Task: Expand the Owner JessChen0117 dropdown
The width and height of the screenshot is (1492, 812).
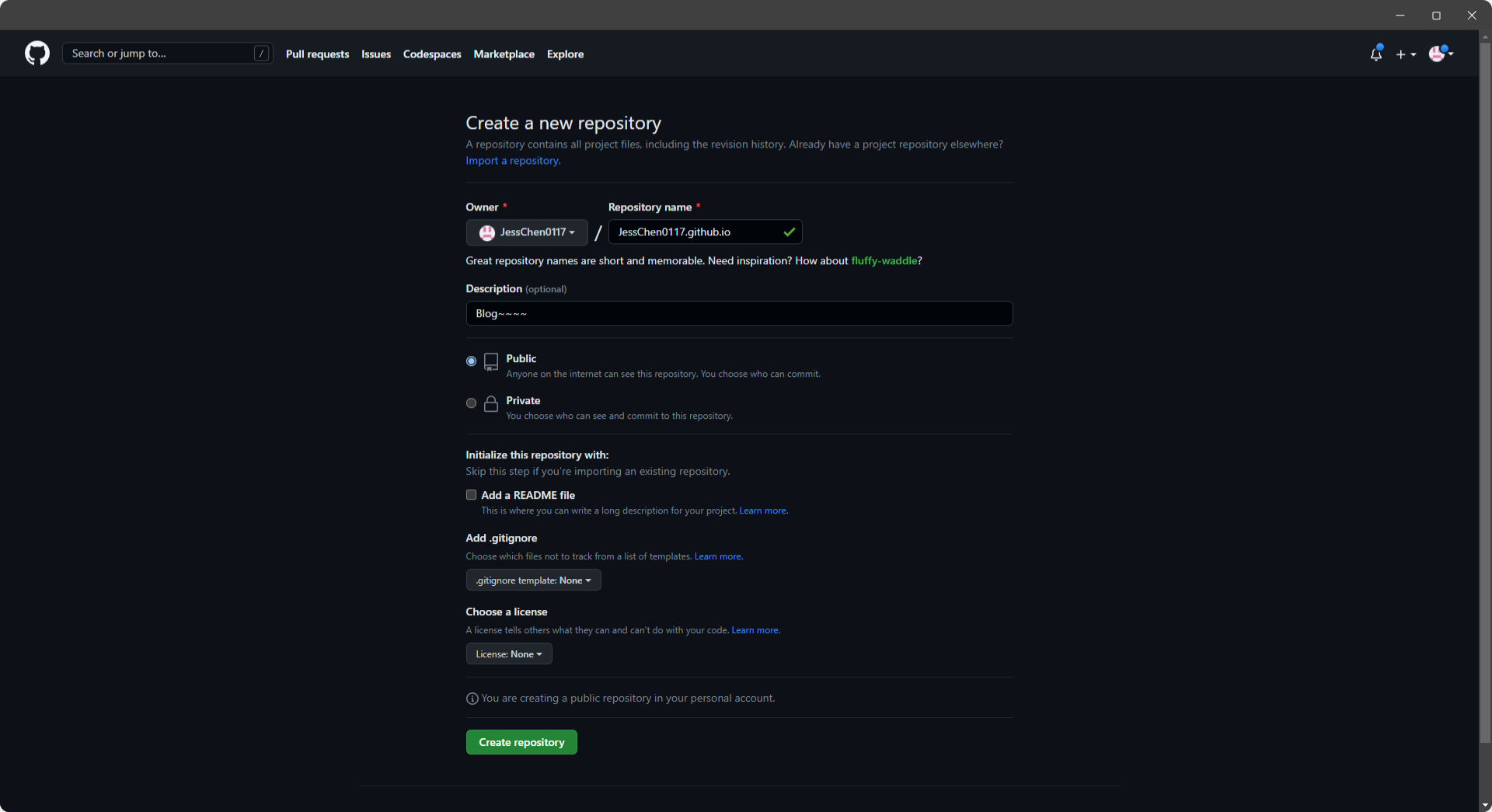Action: tap(527, 232)
